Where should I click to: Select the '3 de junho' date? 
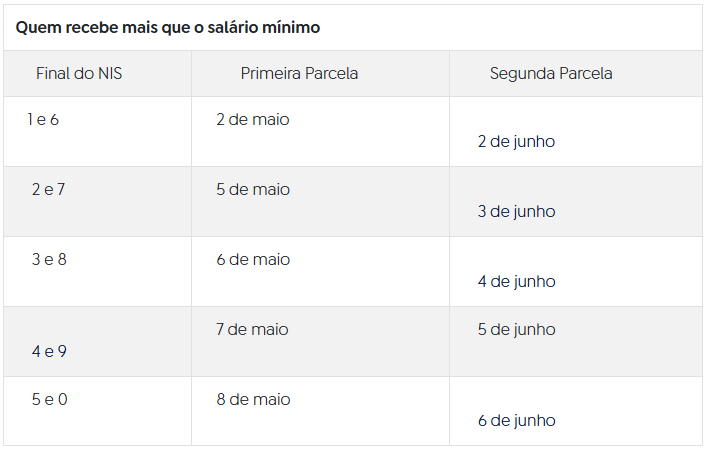[x=516, y=212]
